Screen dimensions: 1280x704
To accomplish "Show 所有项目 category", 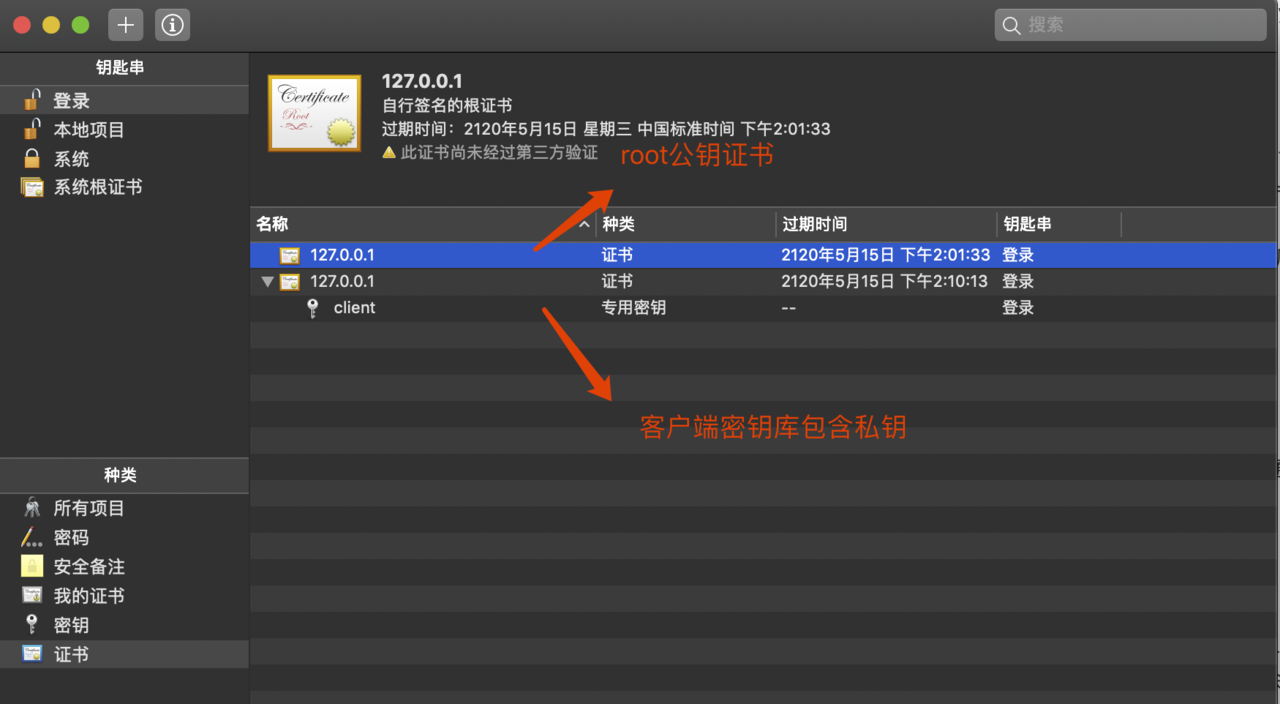I will coord(88,508).
